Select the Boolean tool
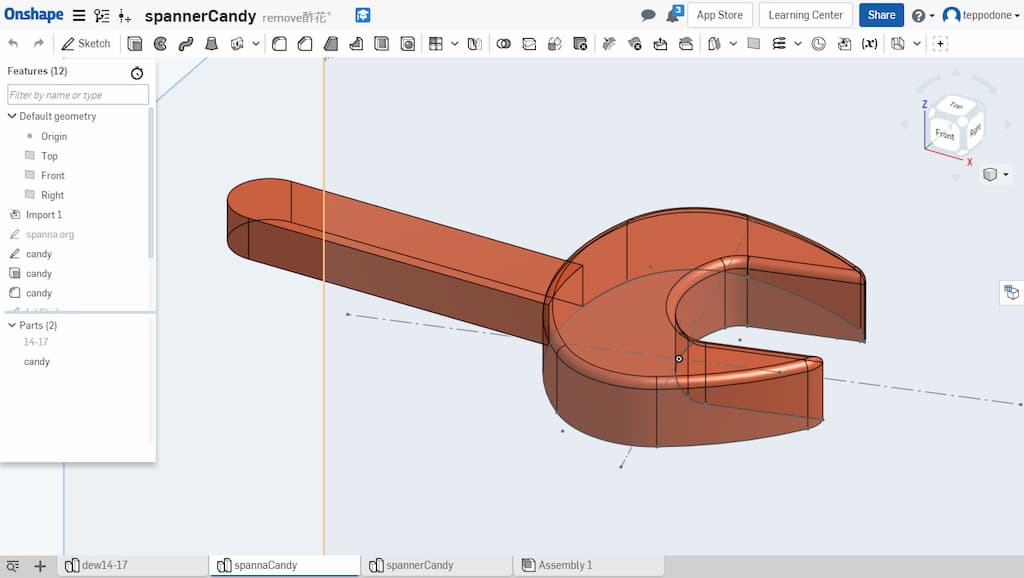This screenshot has width=1024, height=578. [x=504, y=44]
